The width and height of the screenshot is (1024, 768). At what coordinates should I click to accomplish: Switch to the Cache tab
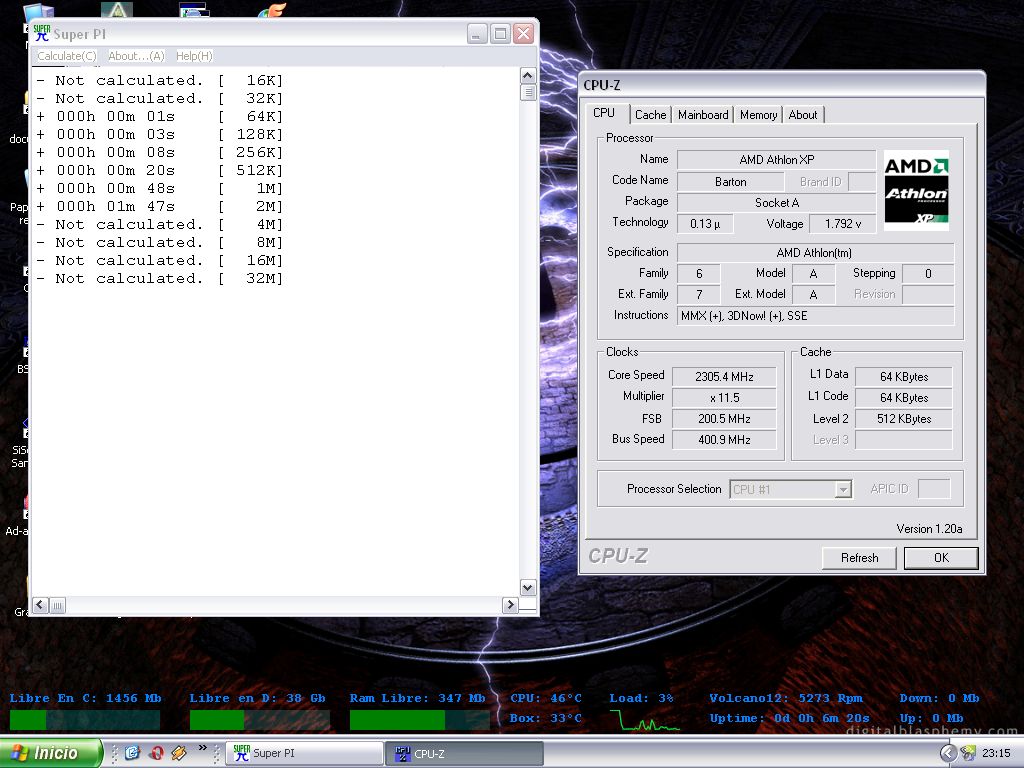(x=650, y=115)
